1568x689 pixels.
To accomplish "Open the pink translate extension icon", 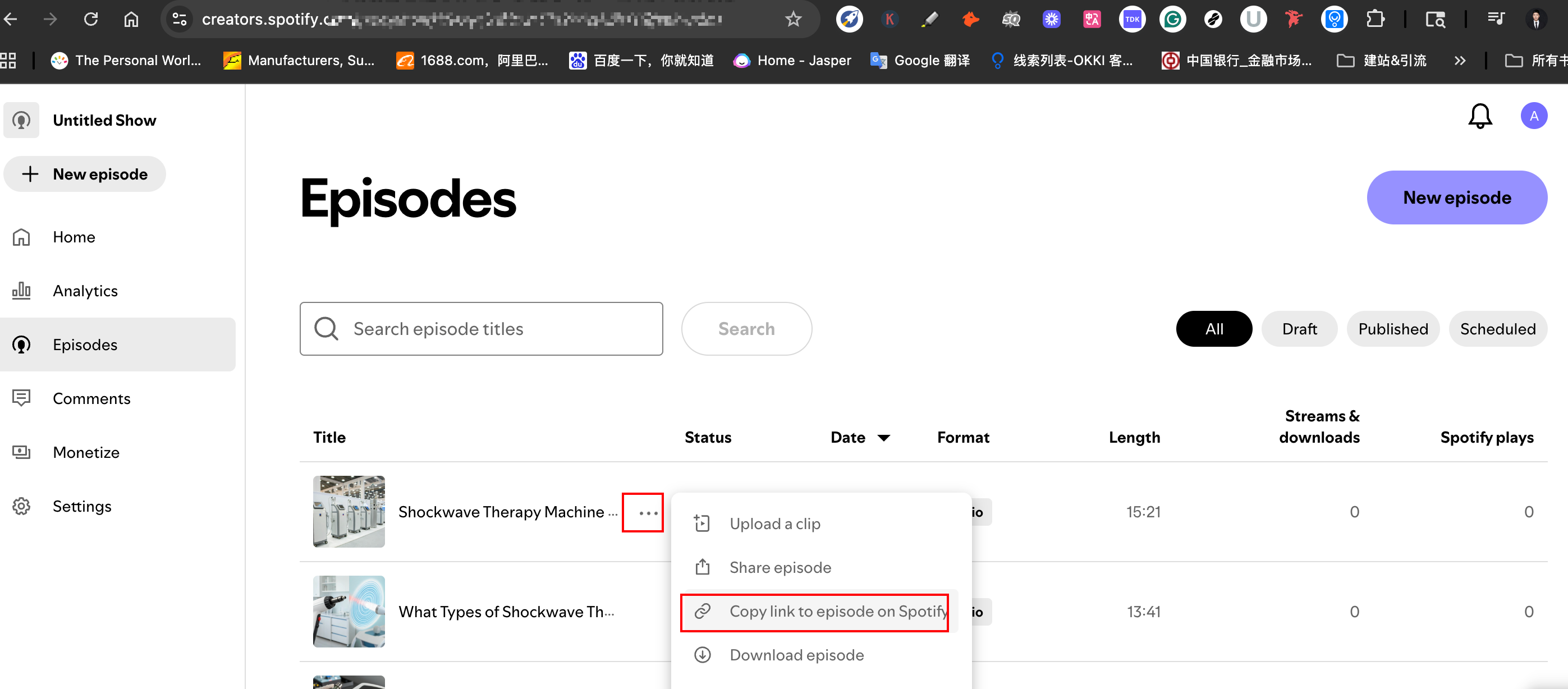I will click(1092, 20).
